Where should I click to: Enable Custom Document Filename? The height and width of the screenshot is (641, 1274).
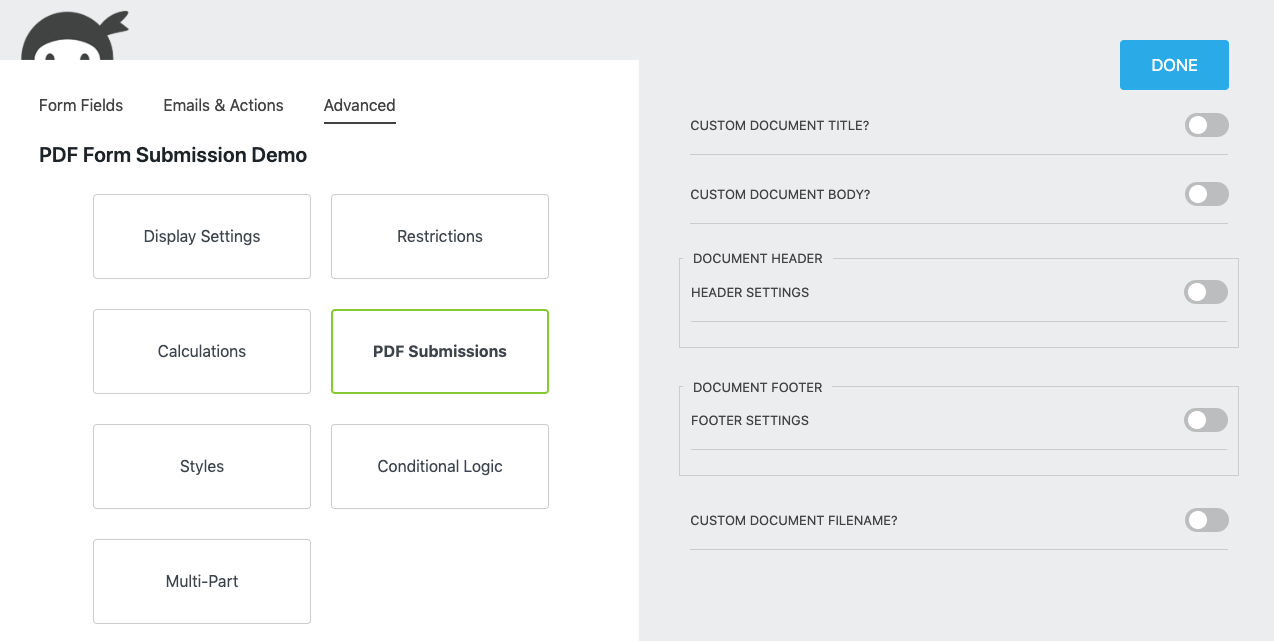1206,520
